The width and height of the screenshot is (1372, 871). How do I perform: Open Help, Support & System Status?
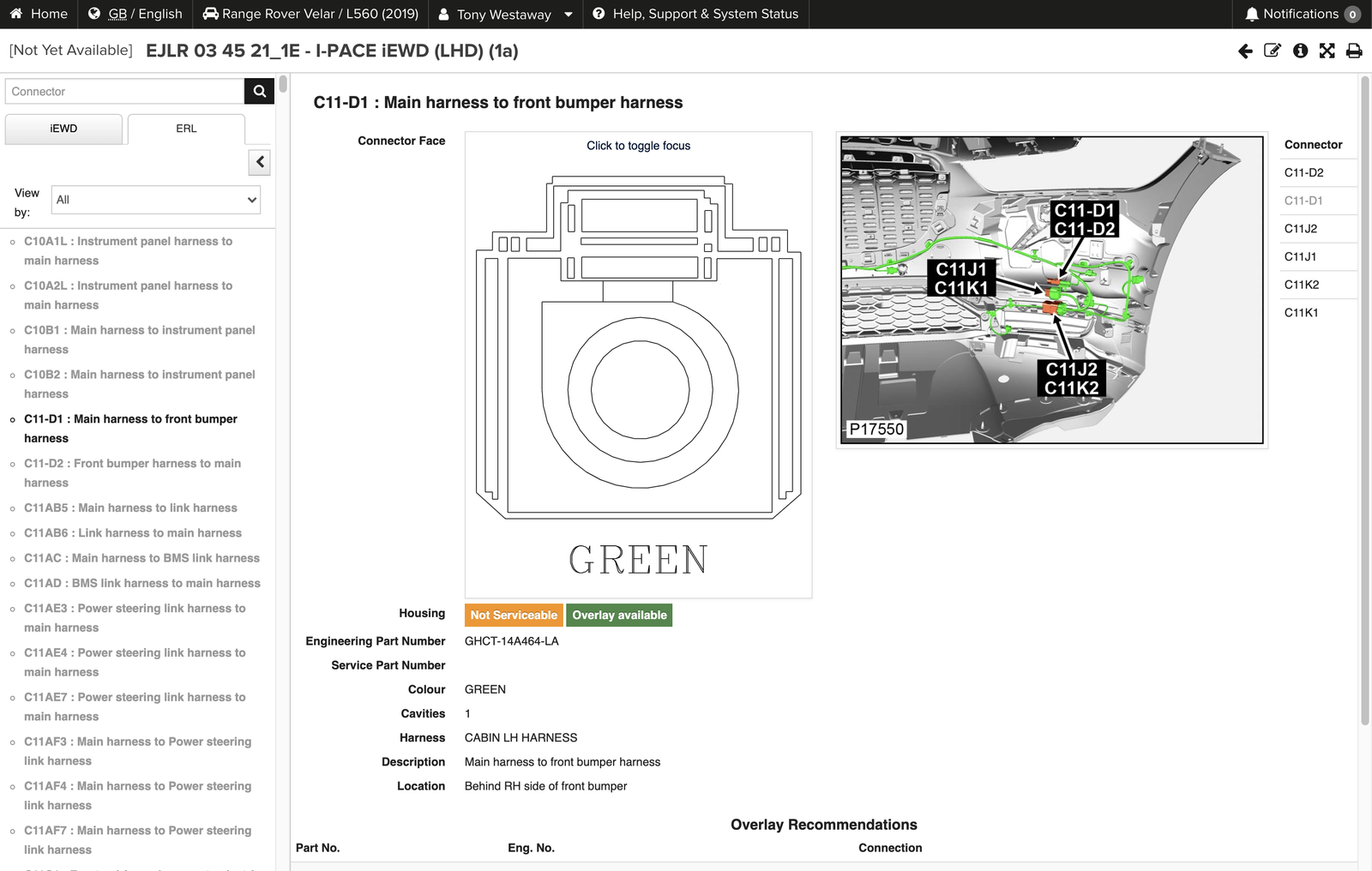[x=695, y=14]
